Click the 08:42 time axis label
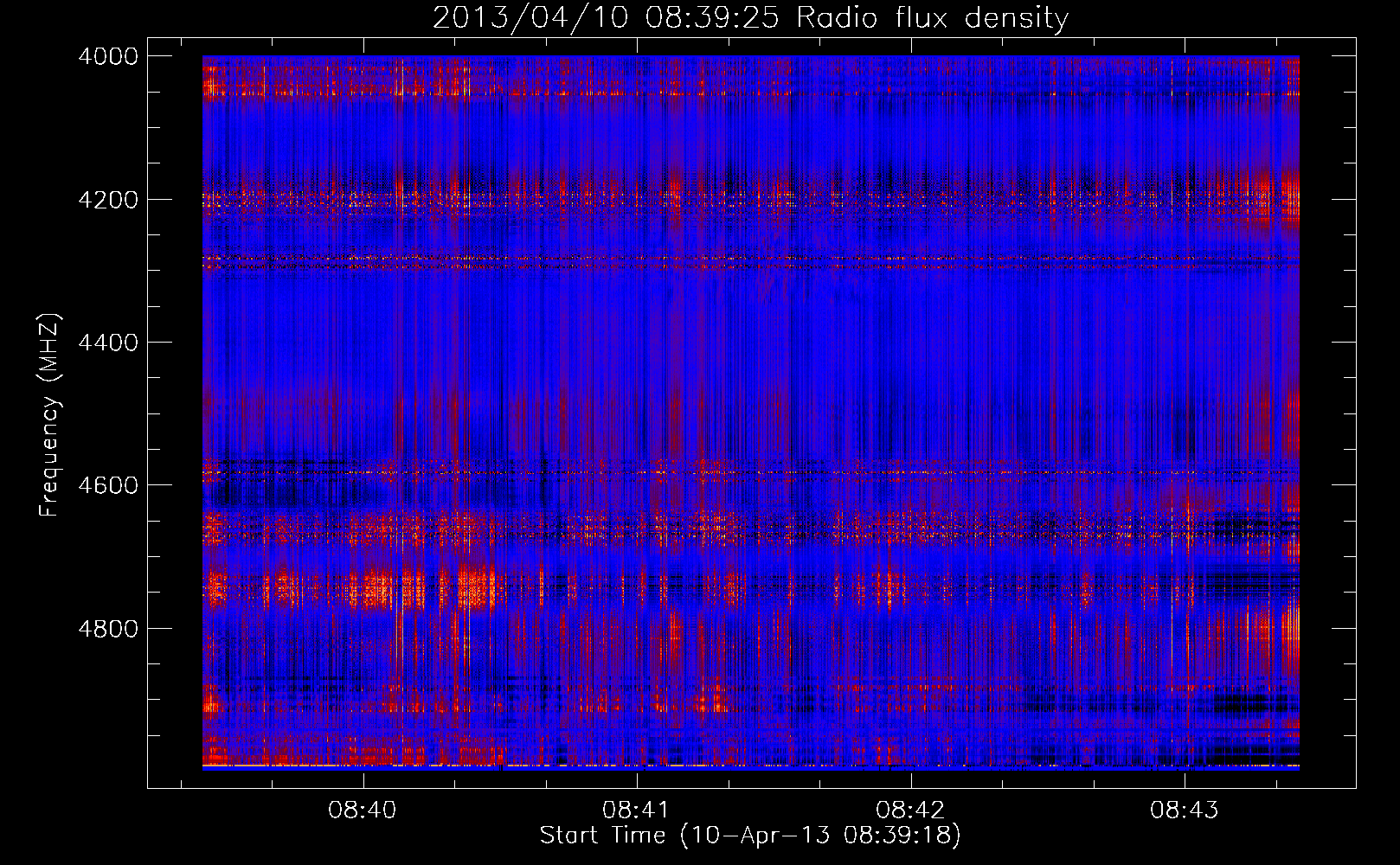The width and height of the screenshot is (1400, 865). pos(910,810)
